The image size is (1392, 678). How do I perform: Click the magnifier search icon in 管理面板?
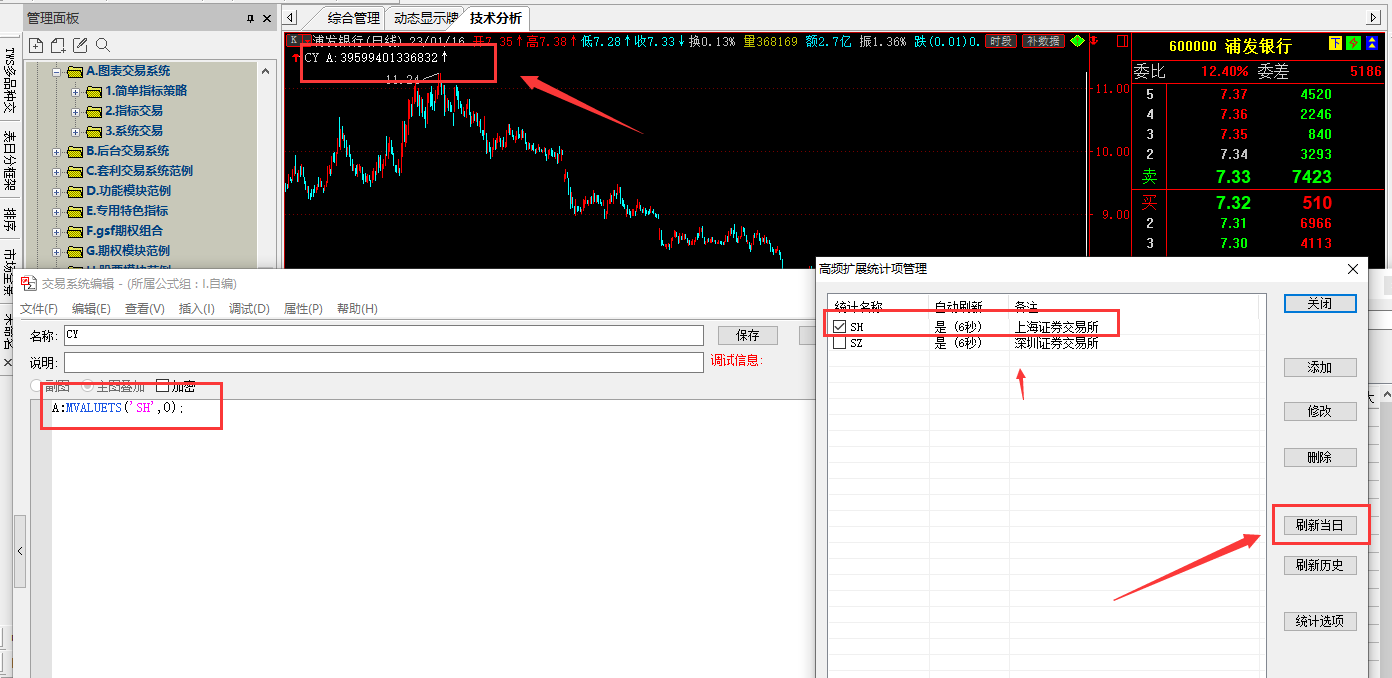pos(102,45)
